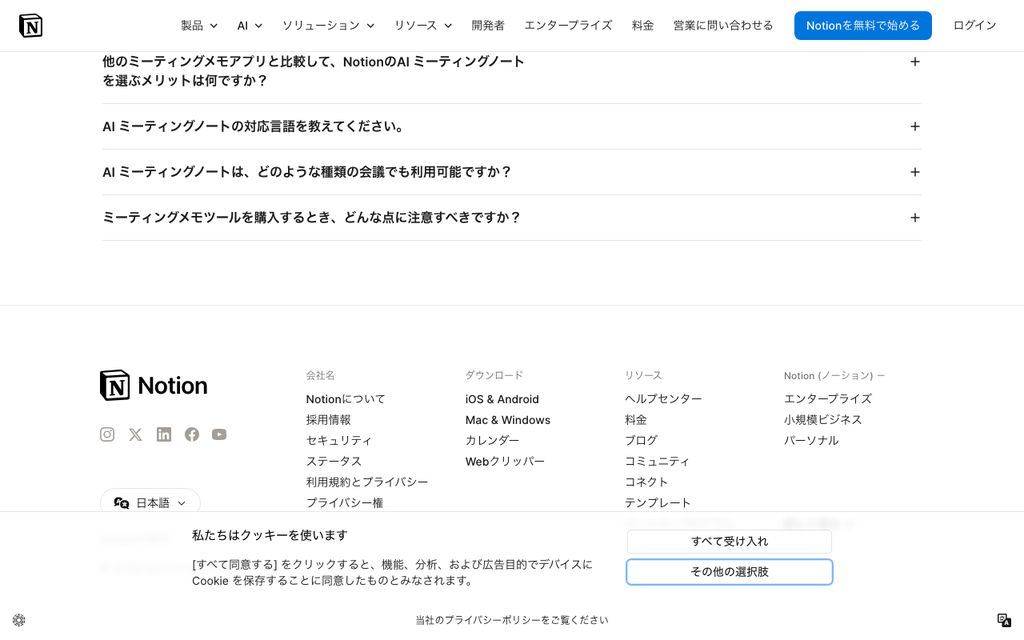Open cookie settings gear icon at bottom-left
Screen dimensions: 1024x640
[x=19, y=620]
